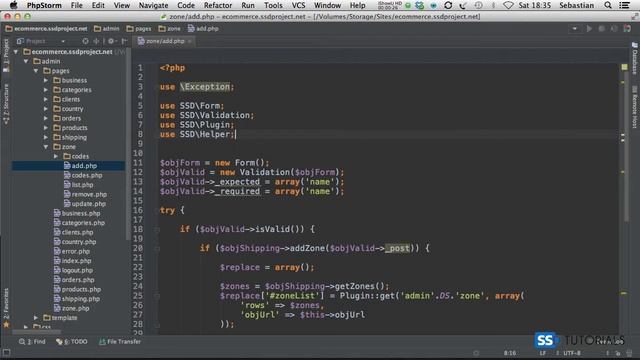Viewport: 640px width, 360px height.
Task: Open the Structure tool window
Action: [6, 104]
